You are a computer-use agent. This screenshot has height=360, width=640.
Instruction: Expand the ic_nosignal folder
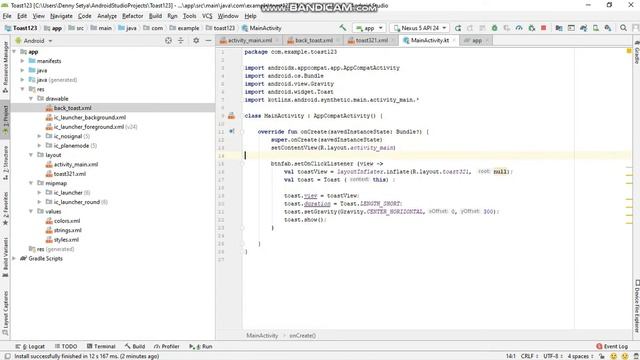[x=39, y=136]
